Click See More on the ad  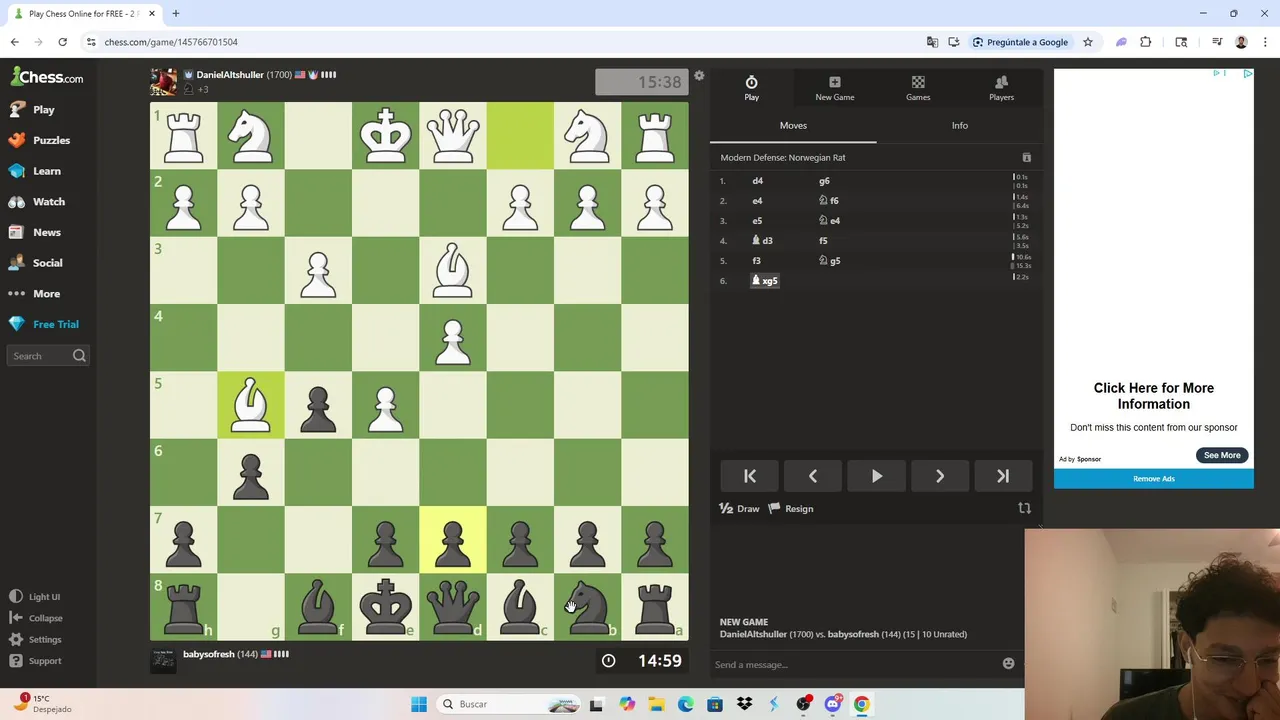(1222, 455)
